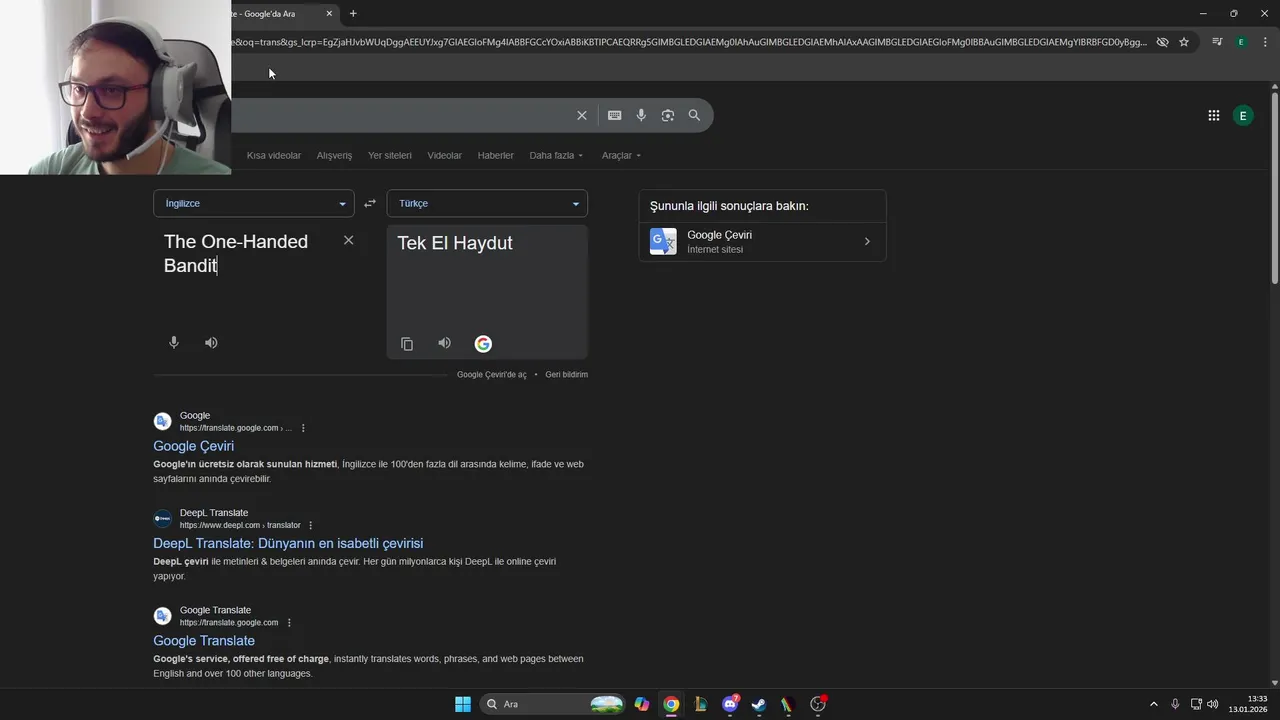Switch to Alışveriş tab

point(334,155)
